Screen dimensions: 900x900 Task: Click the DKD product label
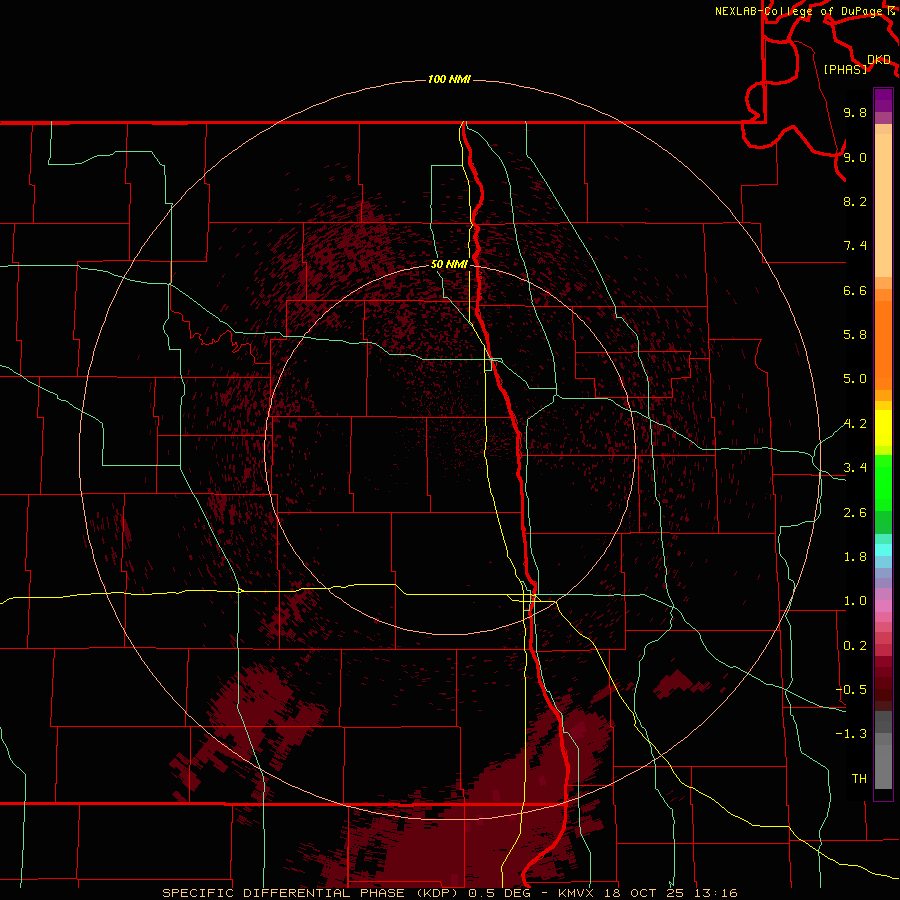(879, 59)
